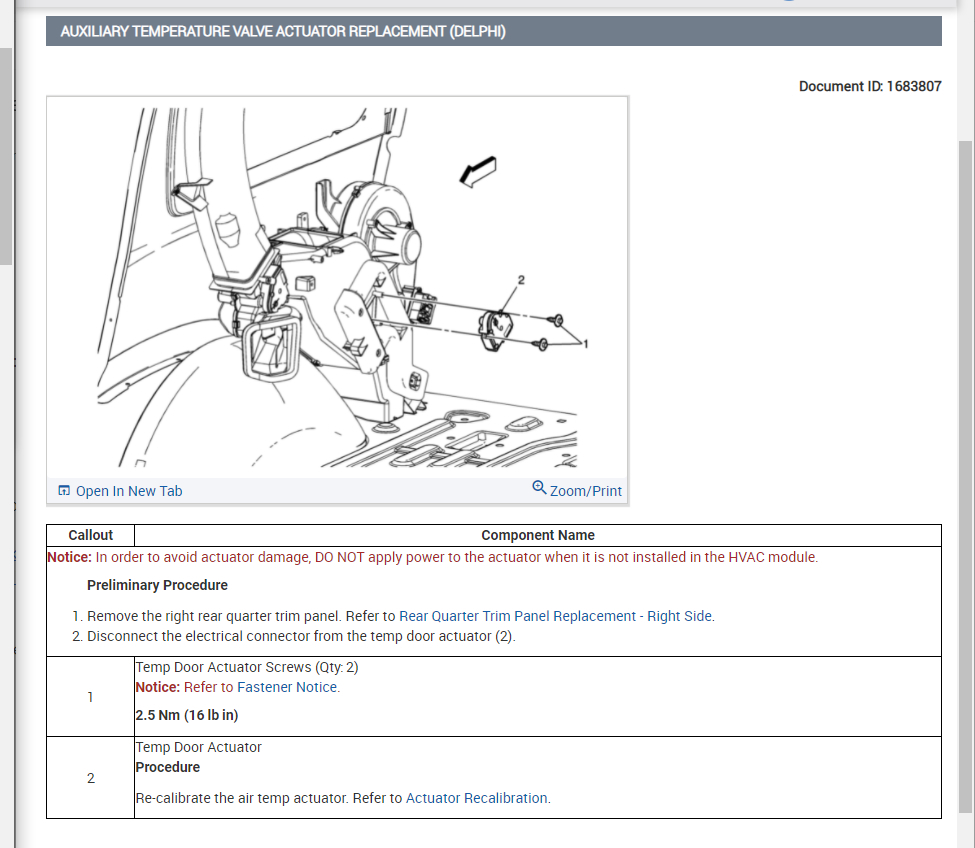Click the Zoom/Print magnifier icon

coord(539,488)
